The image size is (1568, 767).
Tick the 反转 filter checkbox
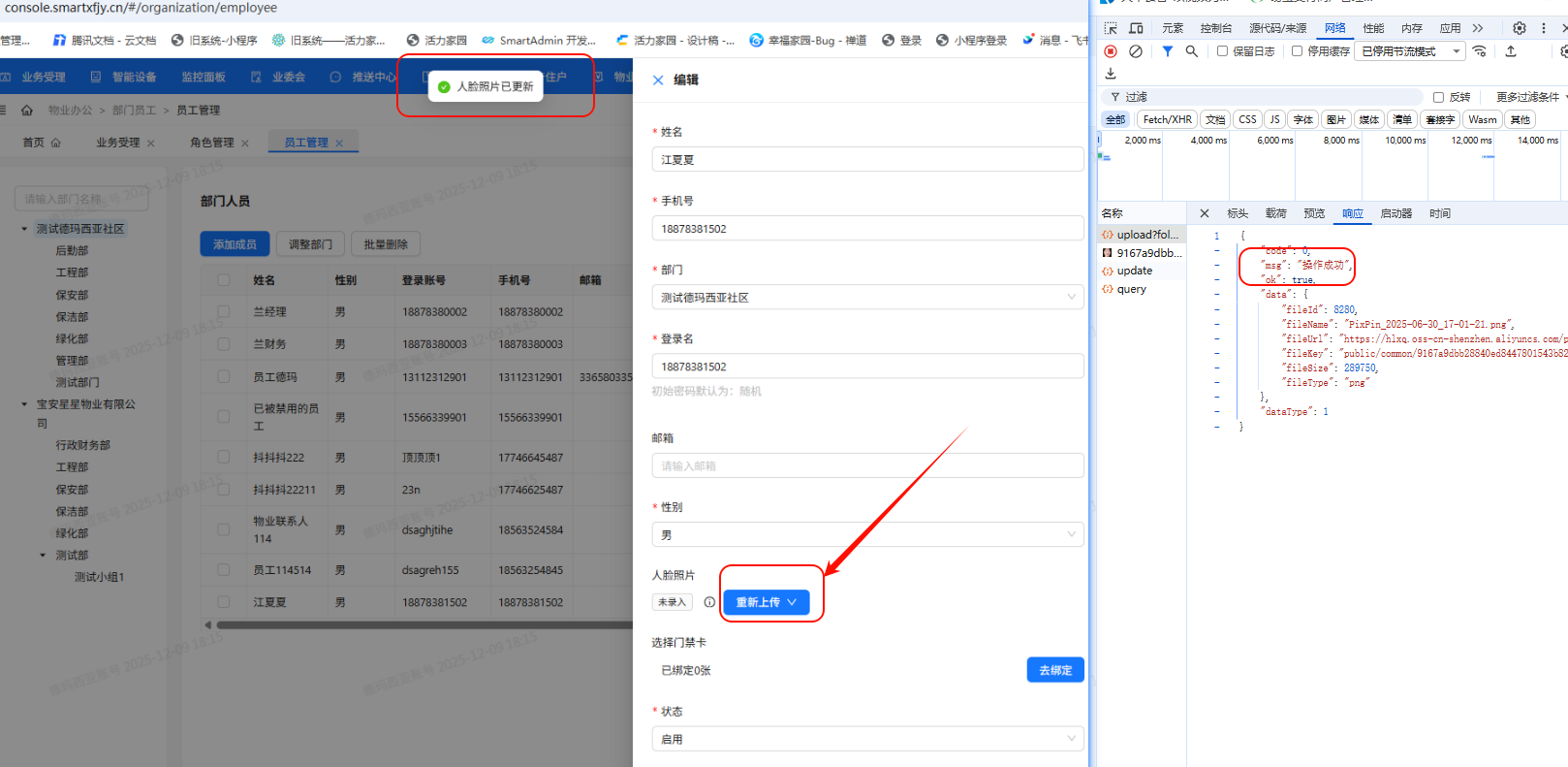click(1439, 97)
